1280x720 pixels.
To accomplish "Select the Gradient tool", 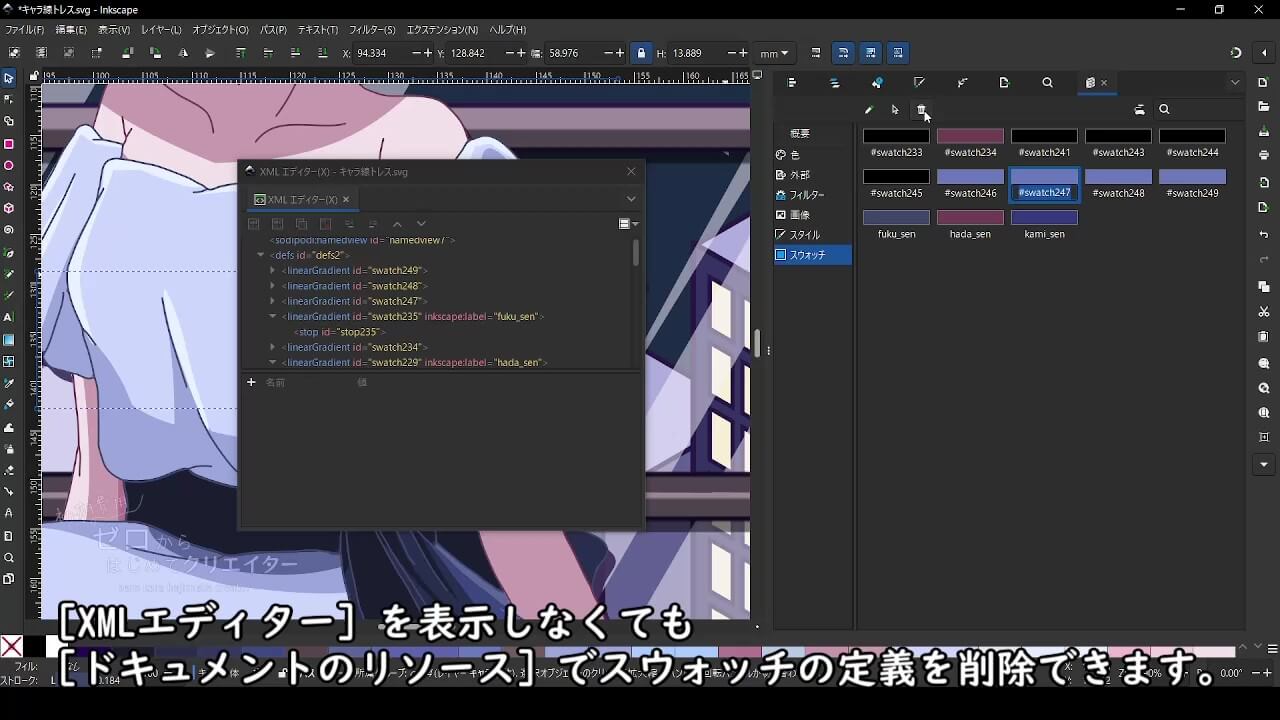I will (9, 340).
